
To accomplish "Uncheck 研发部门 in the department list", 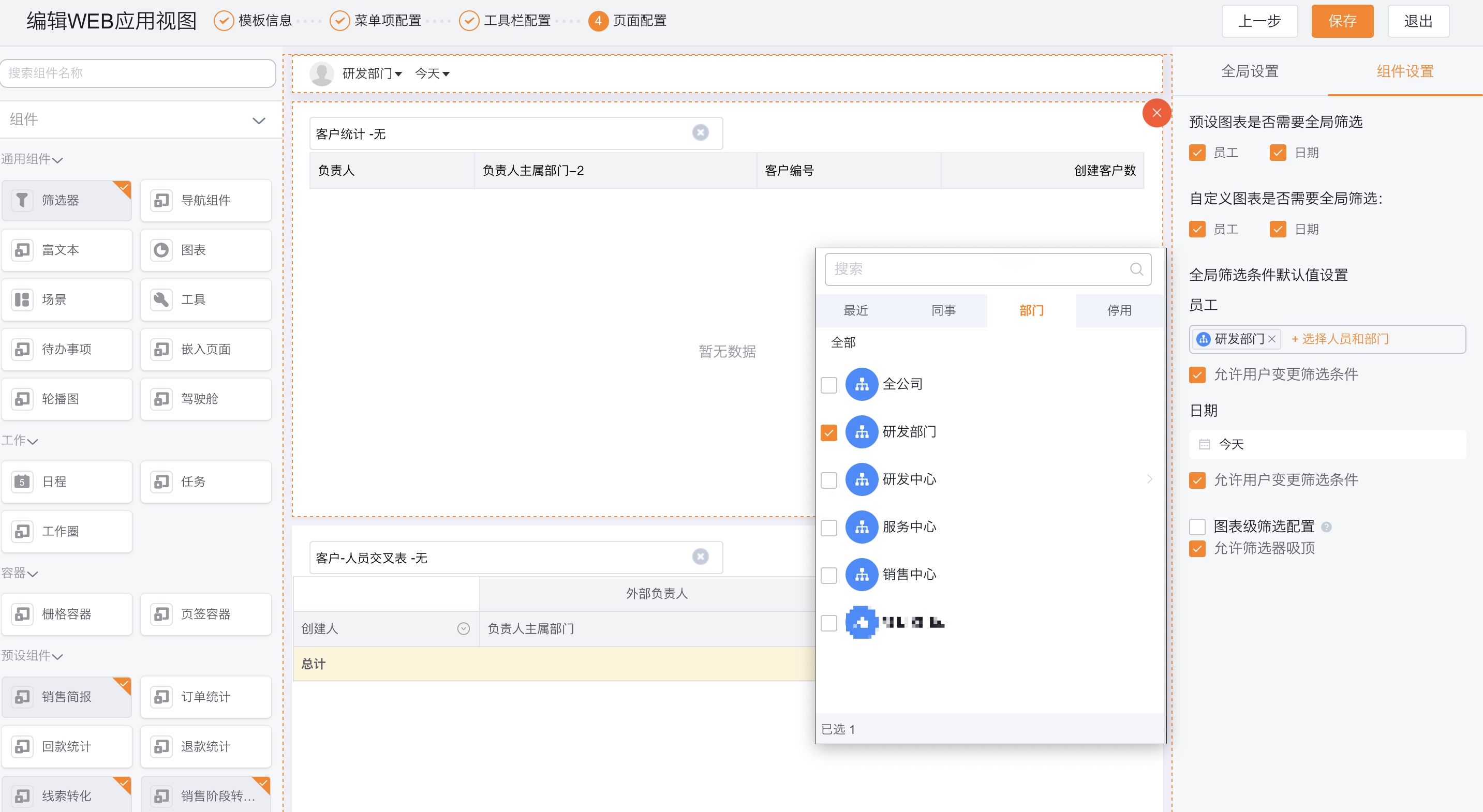I will 829,432.
